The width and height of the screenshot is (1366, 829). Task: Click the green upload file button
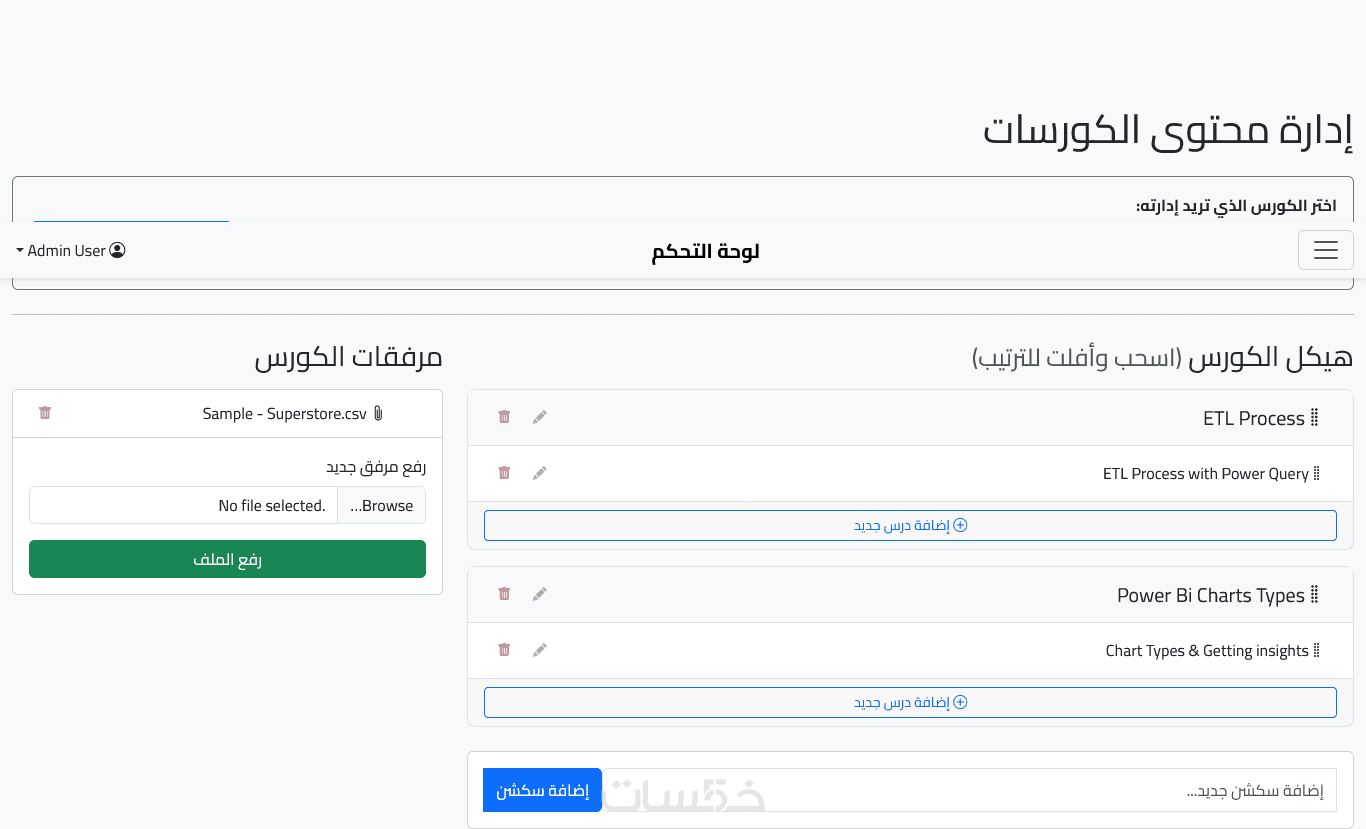227,559
